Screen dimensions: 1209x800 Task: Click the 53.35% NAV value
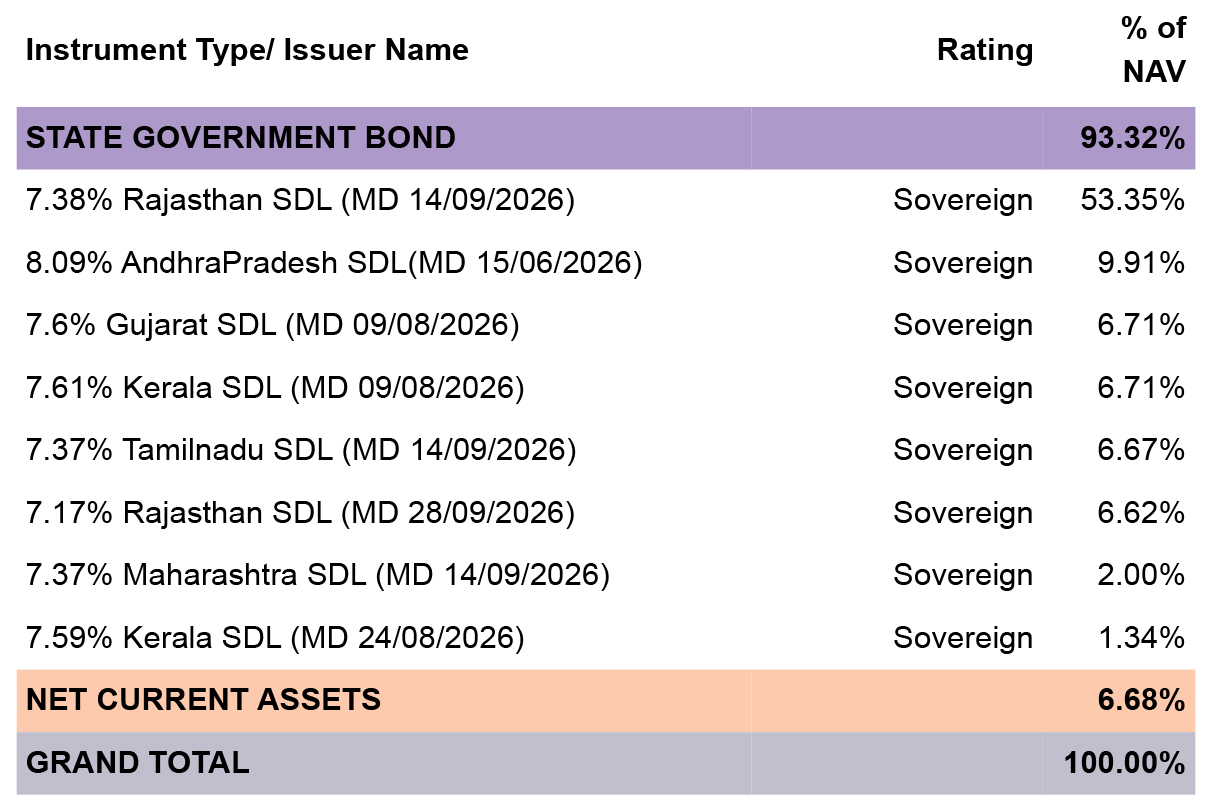(1132, 200)
